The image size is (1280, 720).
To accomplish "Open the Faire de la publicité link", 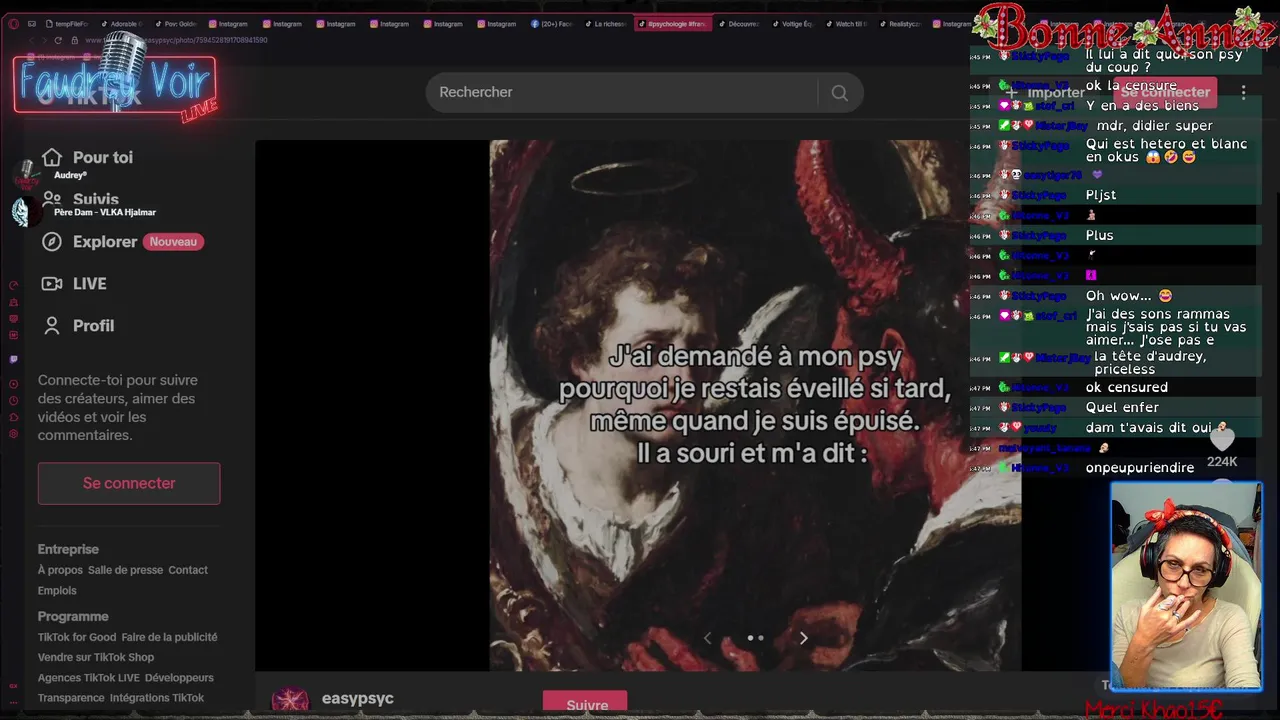I will point(169,637).
